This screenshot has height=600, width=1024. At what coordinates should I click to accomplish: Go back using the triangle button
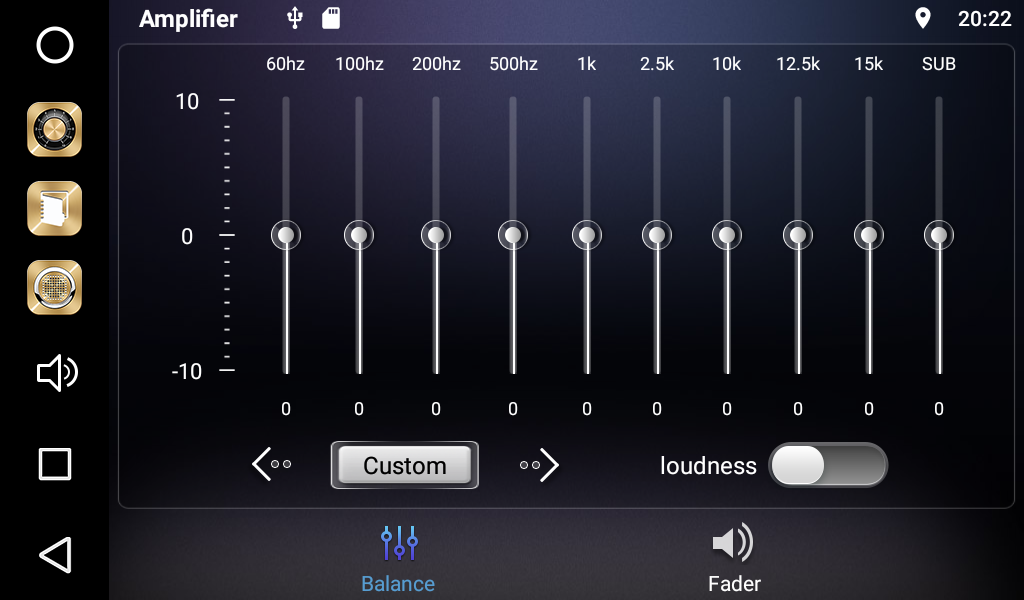pos(54,555)
